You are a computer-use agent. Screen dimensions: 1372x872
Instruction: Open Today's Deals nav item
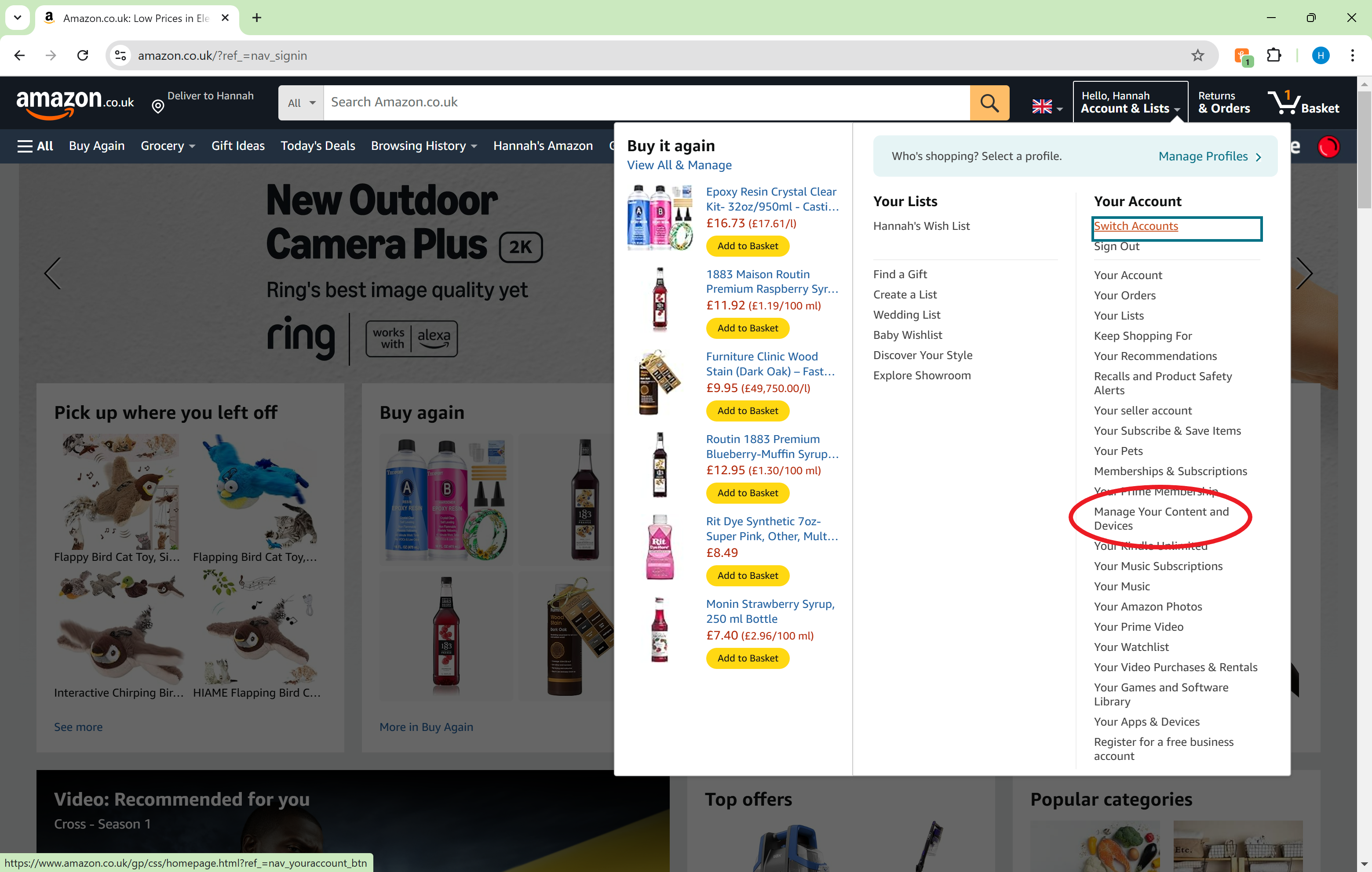point(317,146)
